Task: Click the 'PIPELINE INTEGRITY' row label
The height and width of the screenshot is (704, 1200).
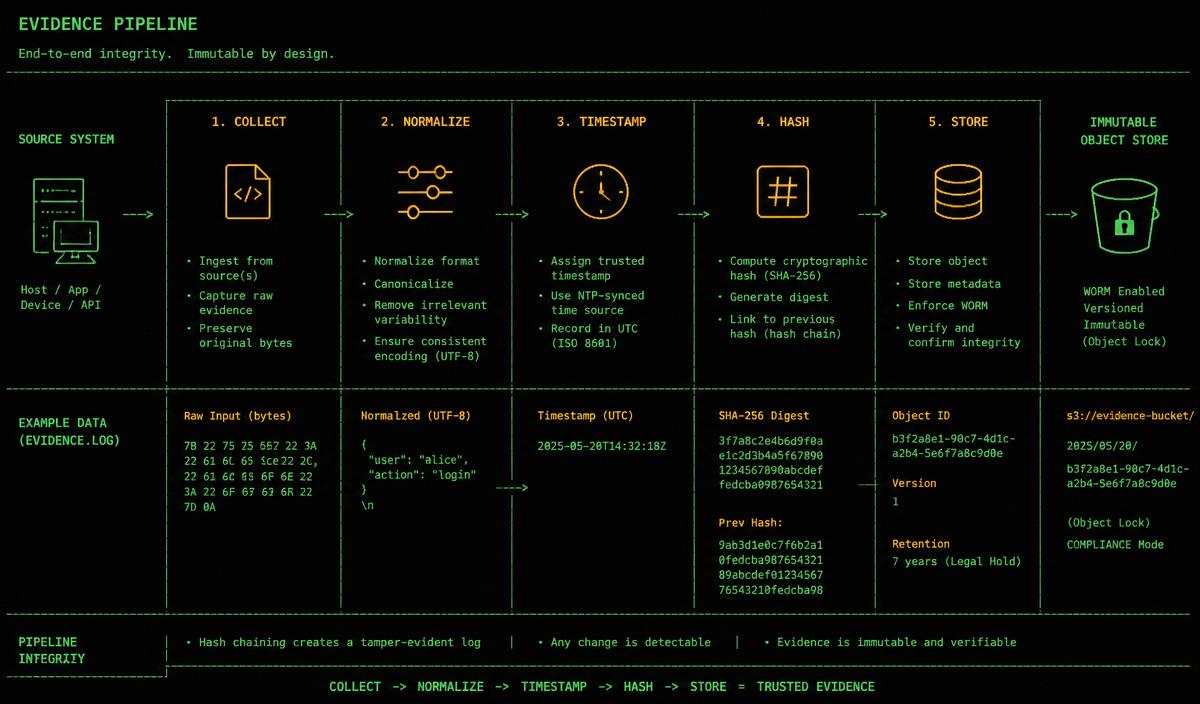Action: click(52, 650)
